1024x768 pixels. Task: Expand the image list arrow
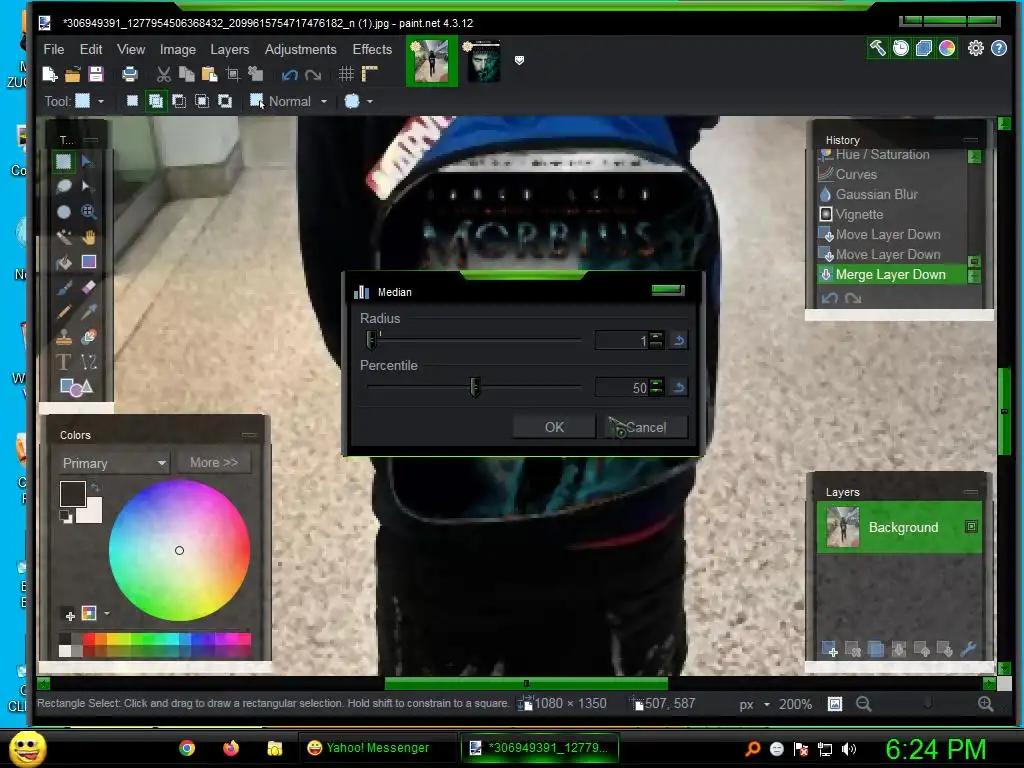point(519,60)
